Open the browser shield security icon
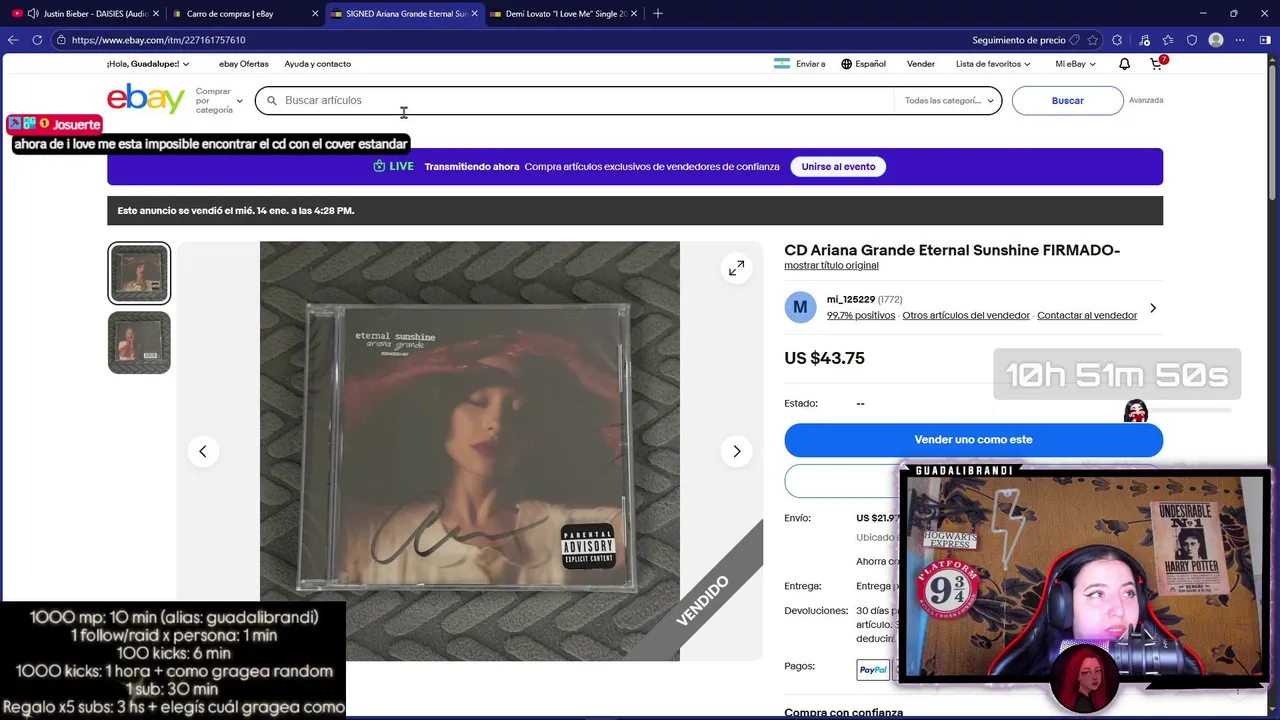Screen dimensions: 1280x720 coord(1192,40)
